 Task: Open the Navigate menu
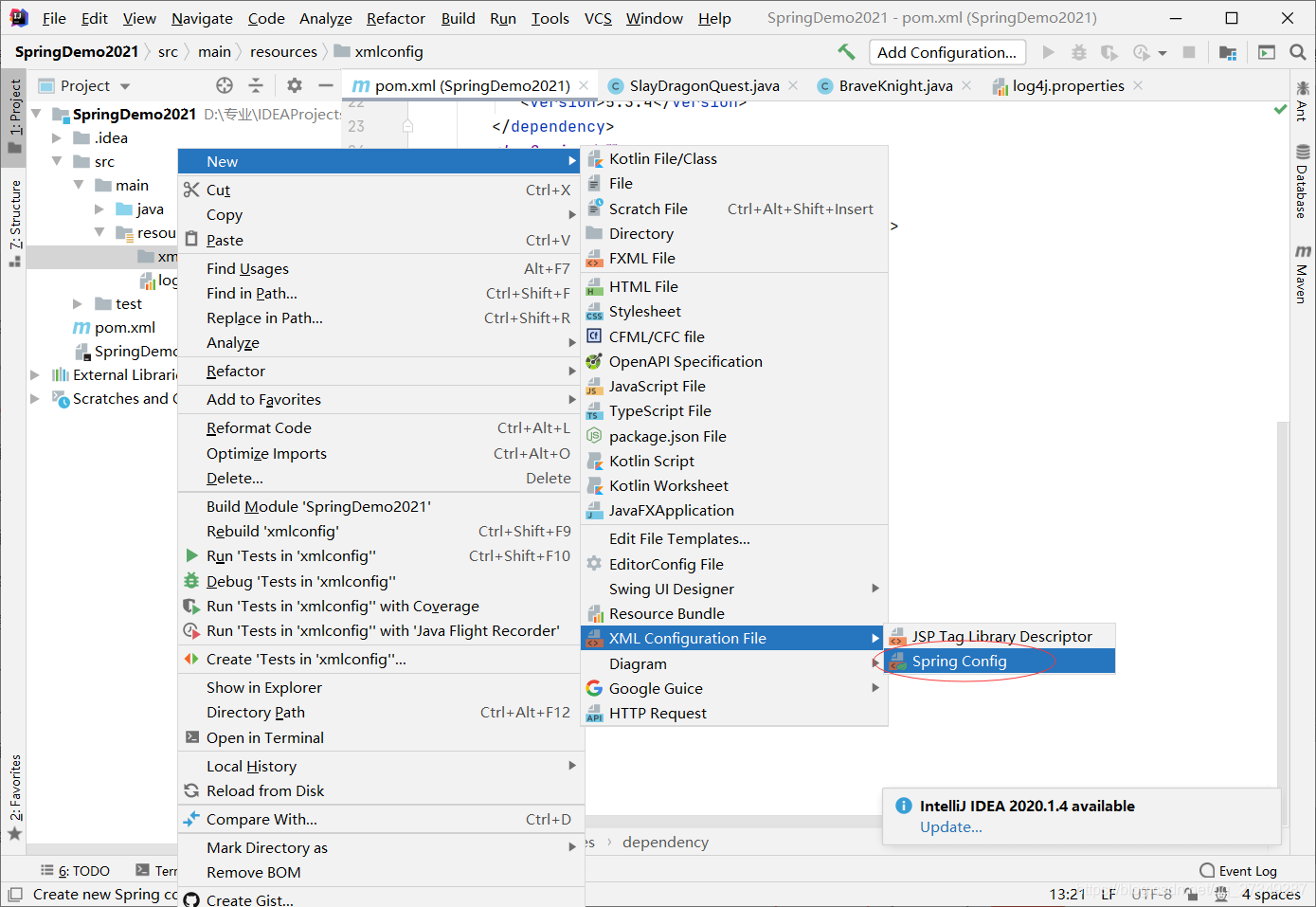(202, 18)
